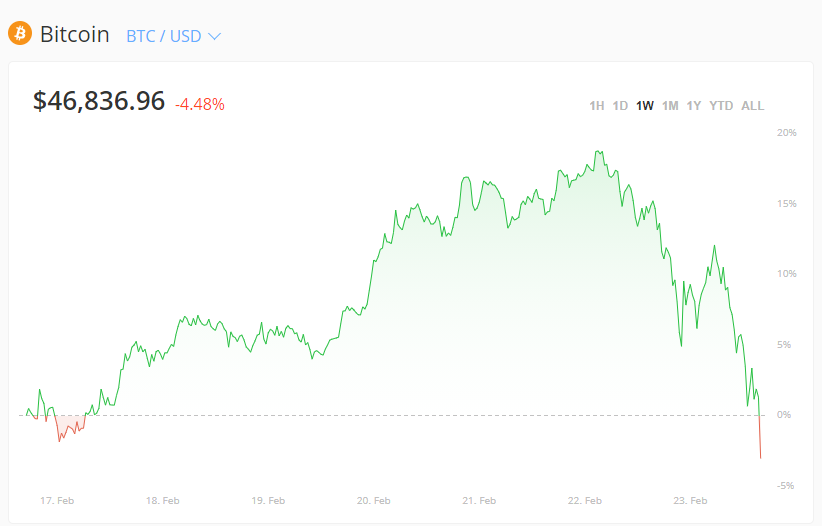Image resolution: width=822 pixels, height=526 pixels.
Task: Show ALL time price history
Action: coord(752,106)
